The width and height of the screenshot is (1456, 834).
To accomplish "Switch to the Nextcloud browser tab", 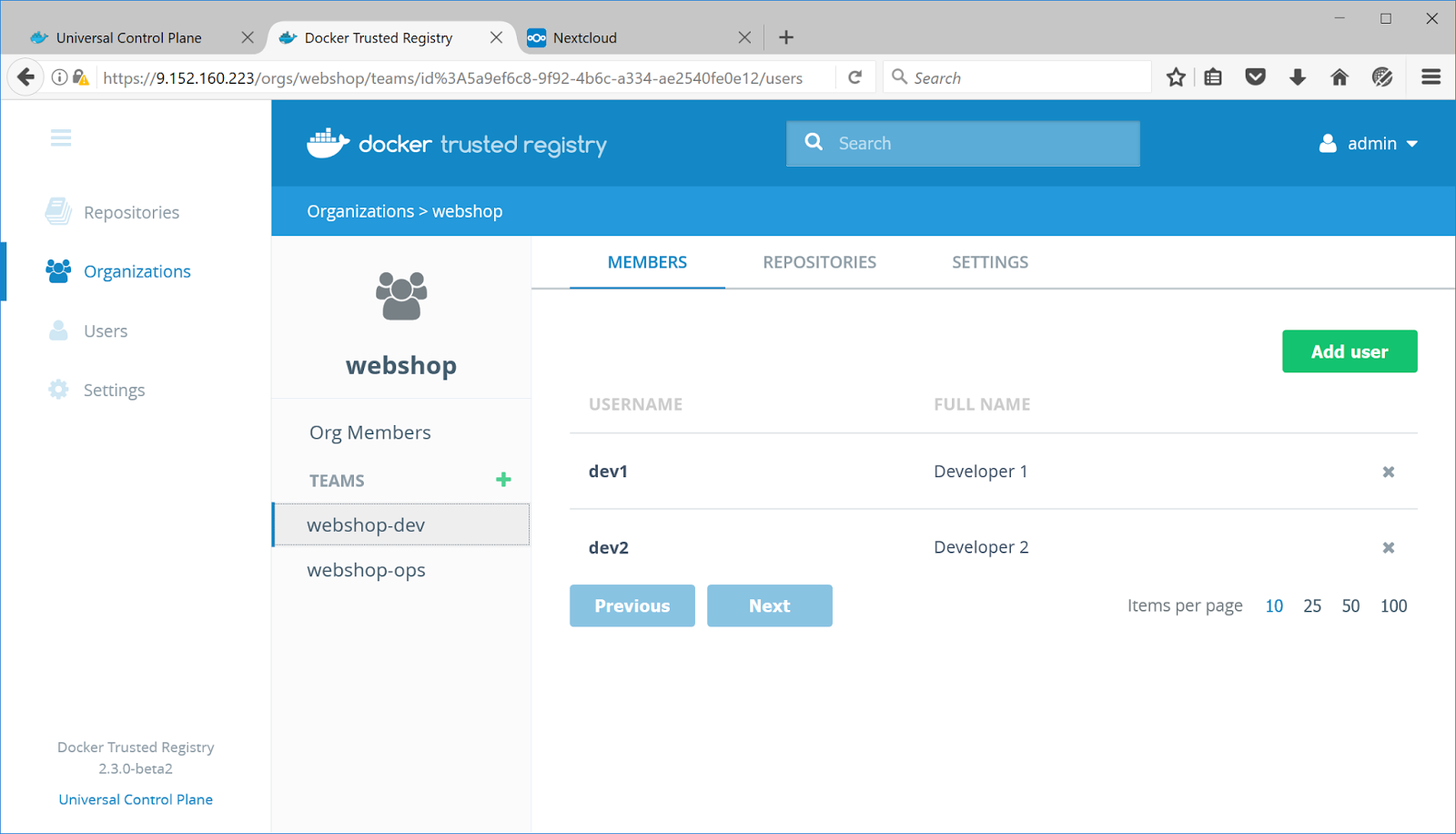I will pos(584,37).
